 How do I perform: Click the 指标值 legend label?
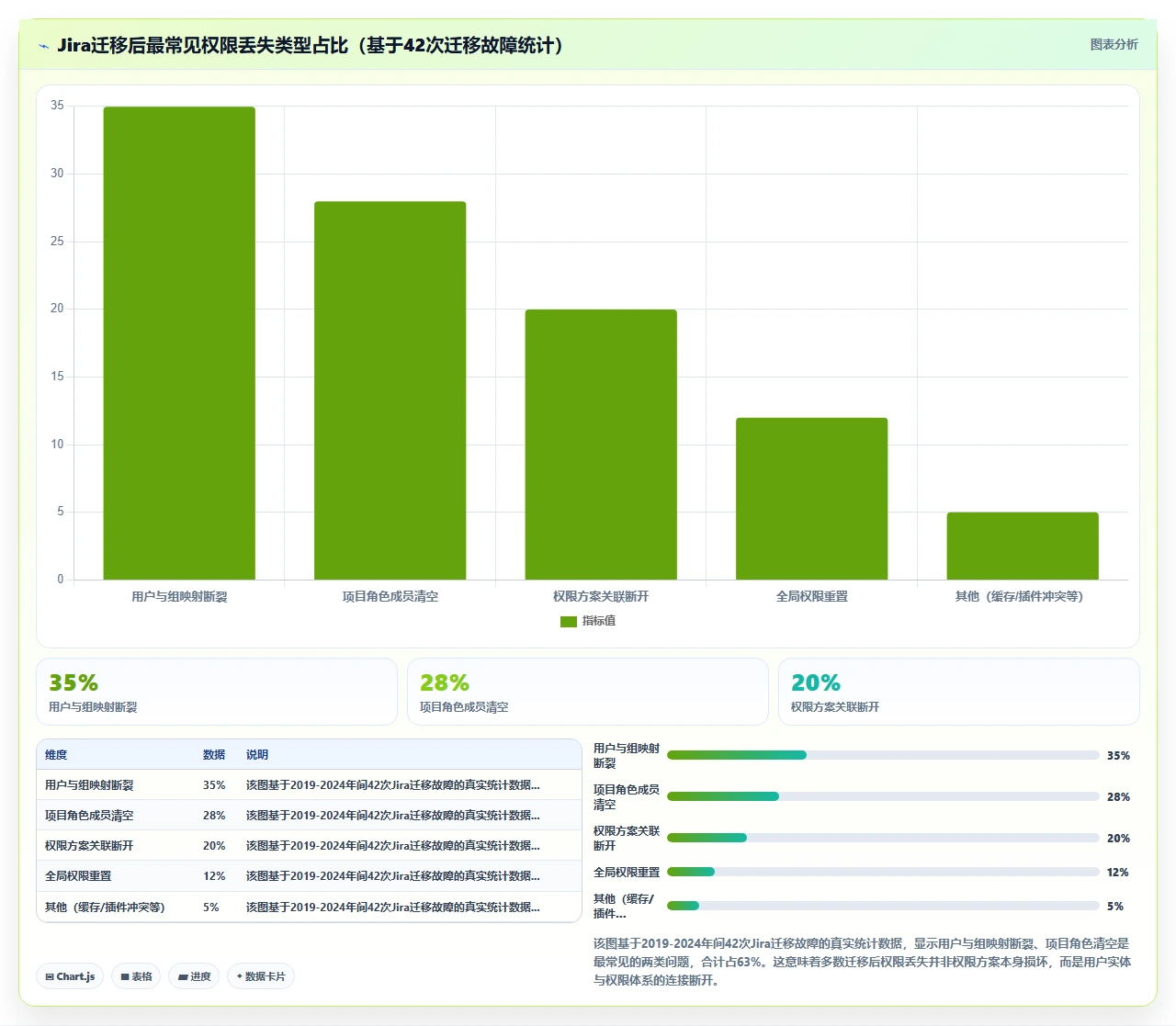coord(599,621)
